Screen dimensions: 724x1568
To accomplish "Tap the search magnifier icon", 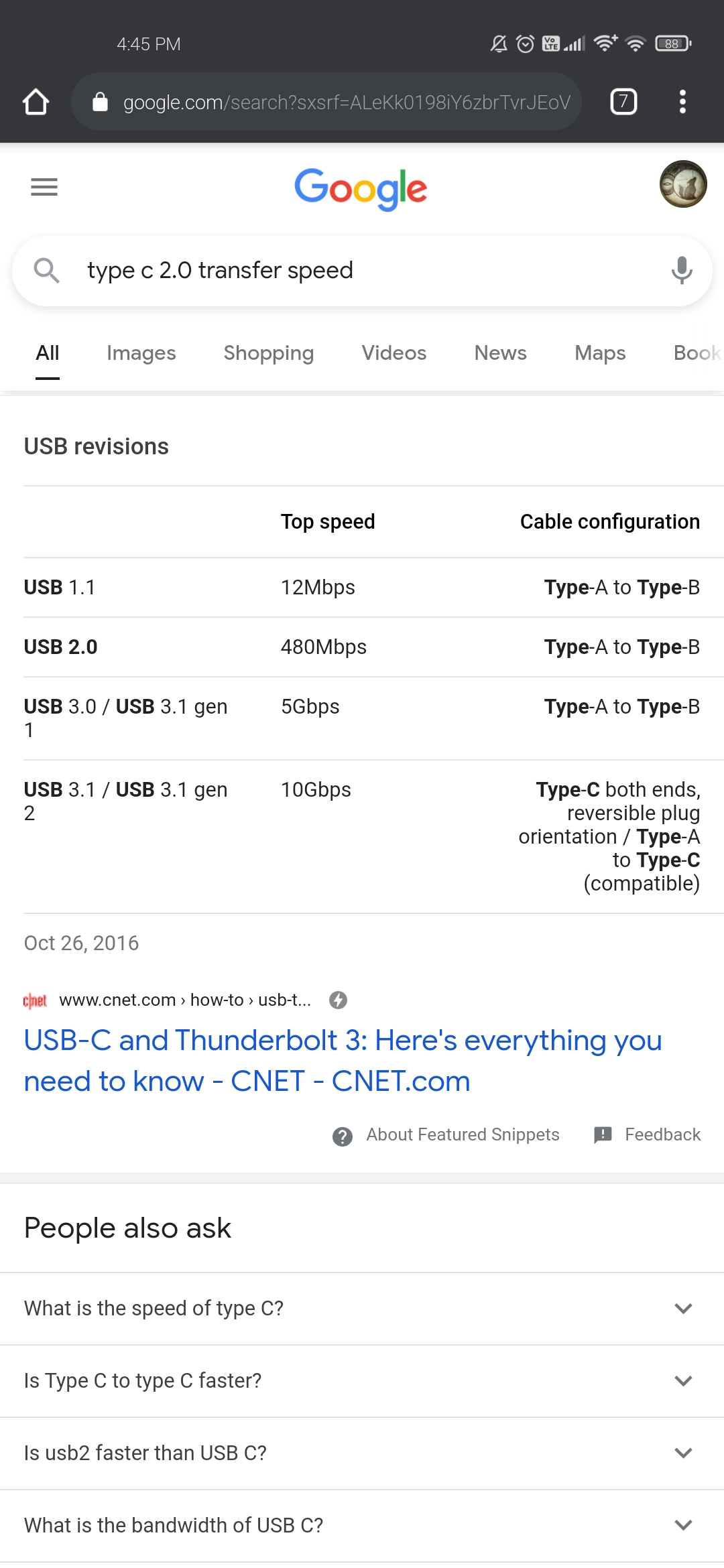I will 47,271.
